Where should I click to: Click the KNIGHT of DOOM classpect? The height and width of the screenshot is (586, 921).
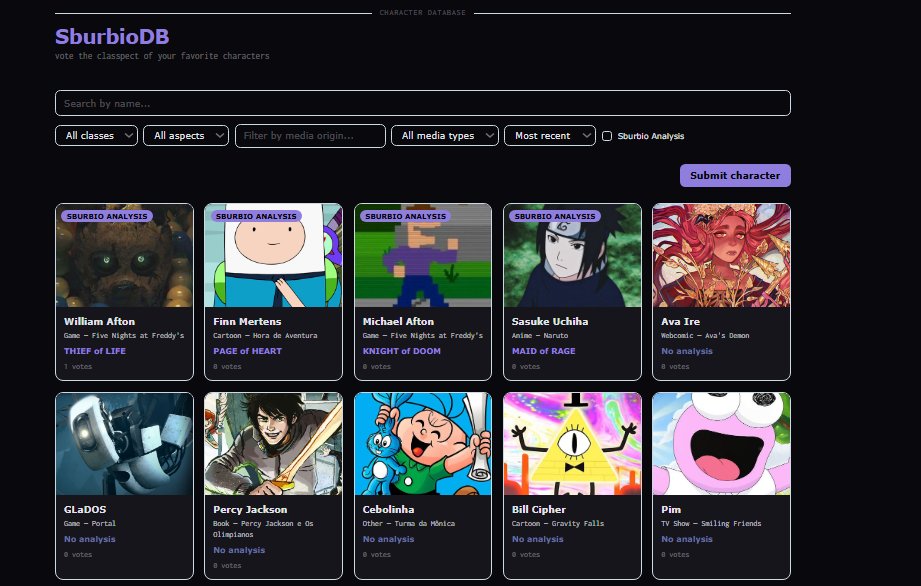coord(401,351)
